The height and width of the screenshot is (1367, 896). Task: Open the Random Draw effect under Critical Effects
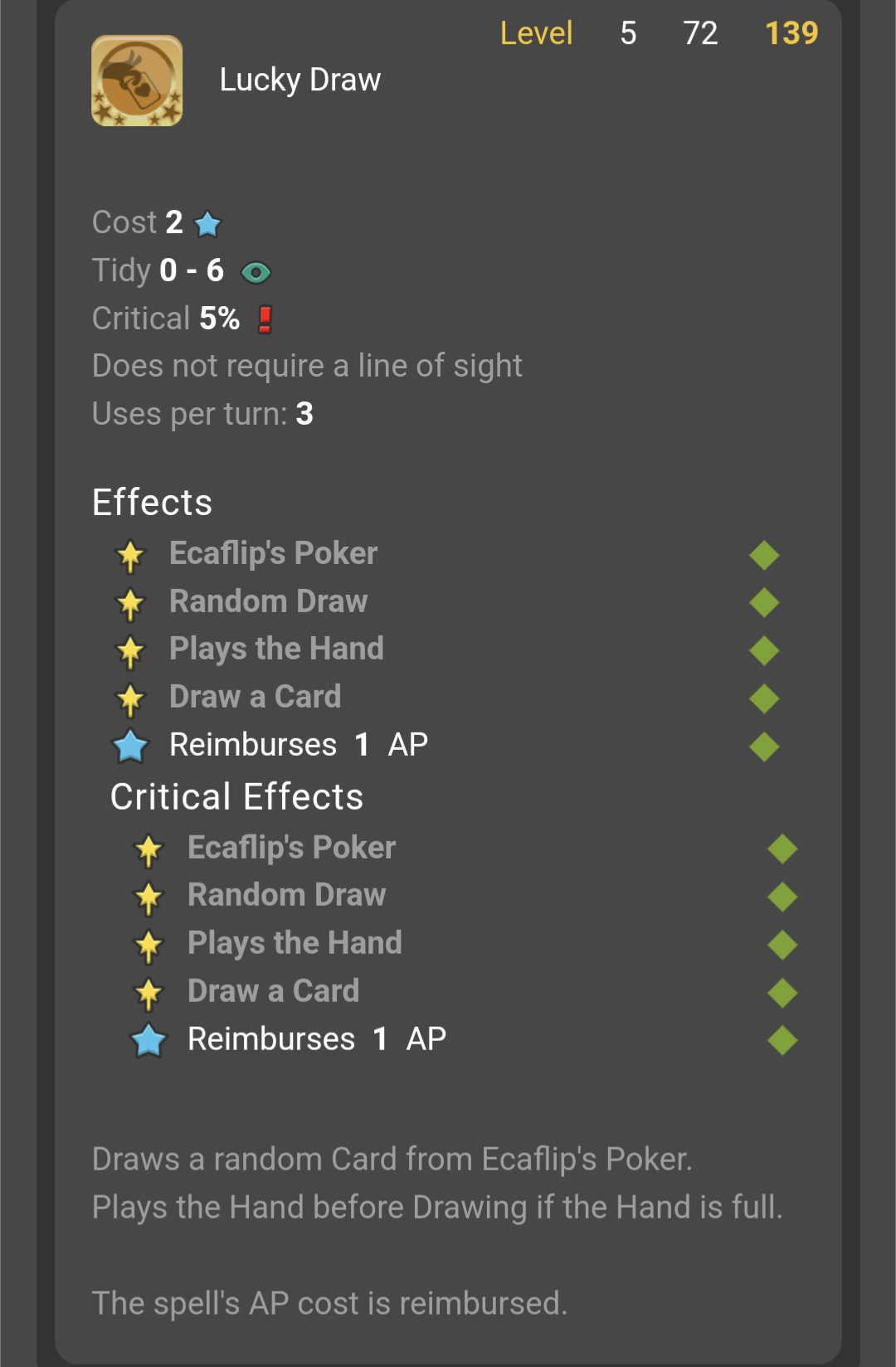coord(286,895)
